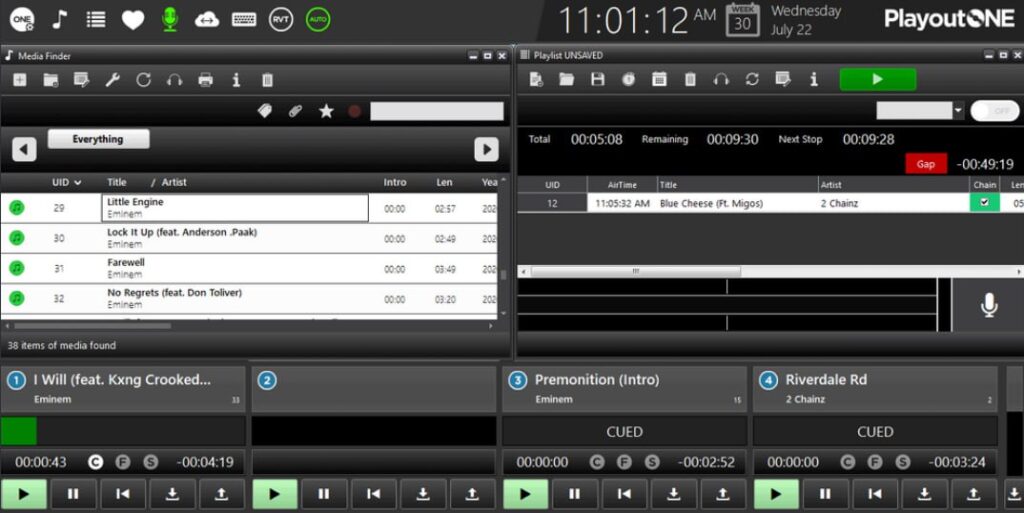Click the headphones icon in Playlist toolbar
This screenshot has width=1024, height=513.
coord(721,80)
